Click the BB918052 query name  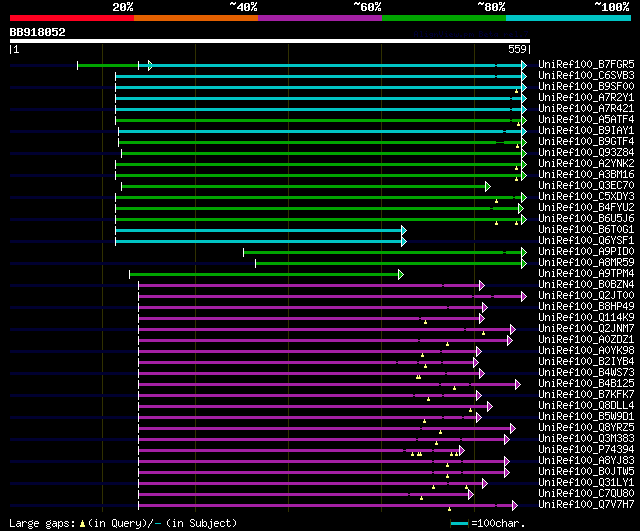point(38,32)
